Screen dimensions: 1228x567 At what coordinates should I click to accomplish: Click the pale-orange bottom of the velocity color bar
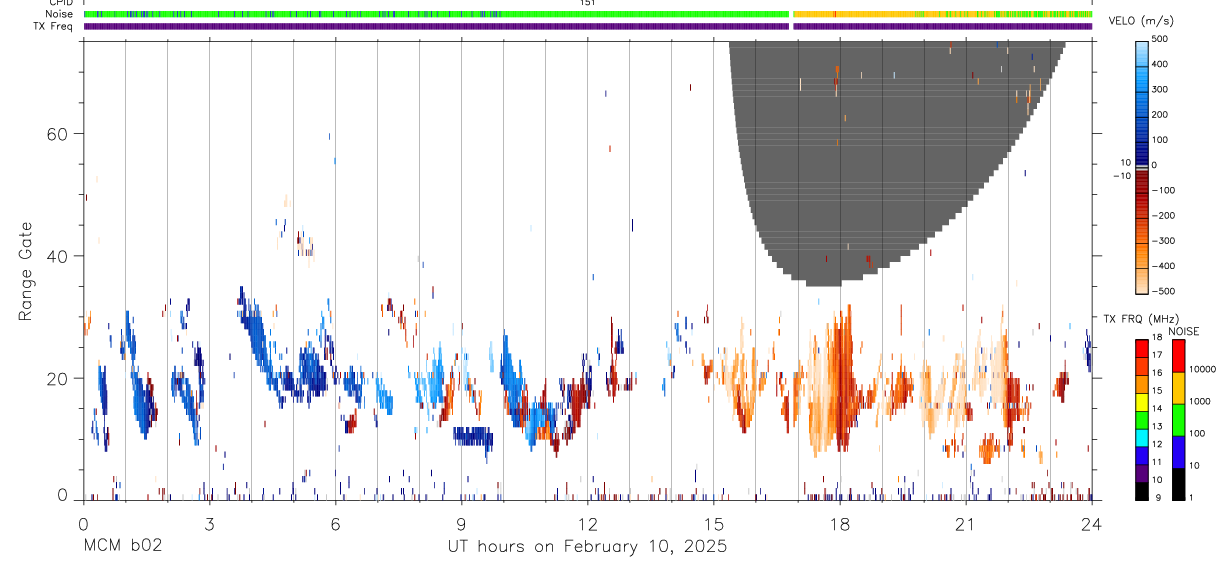pyautogui.click(x=1142, y=283)
